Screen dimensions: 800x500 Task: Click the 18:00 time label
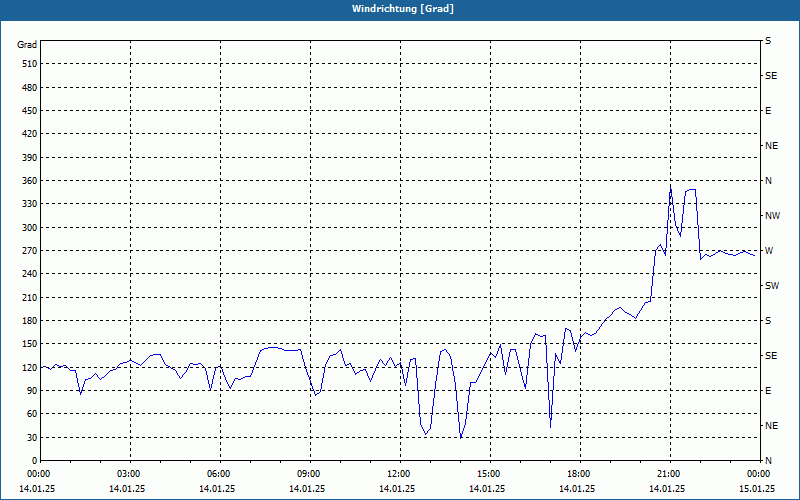pyautogui.click(x=578, y=473)
